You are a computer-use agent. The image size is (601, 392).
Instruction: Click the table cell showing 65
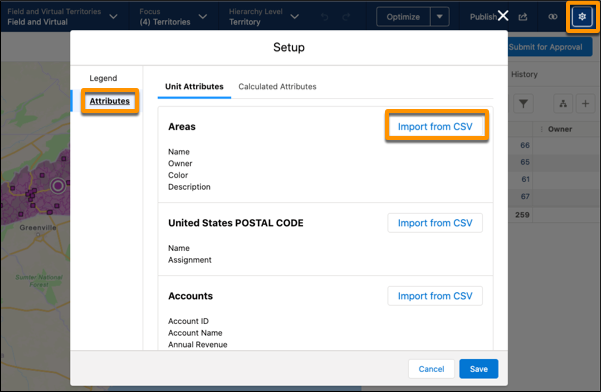click(525, 162)
